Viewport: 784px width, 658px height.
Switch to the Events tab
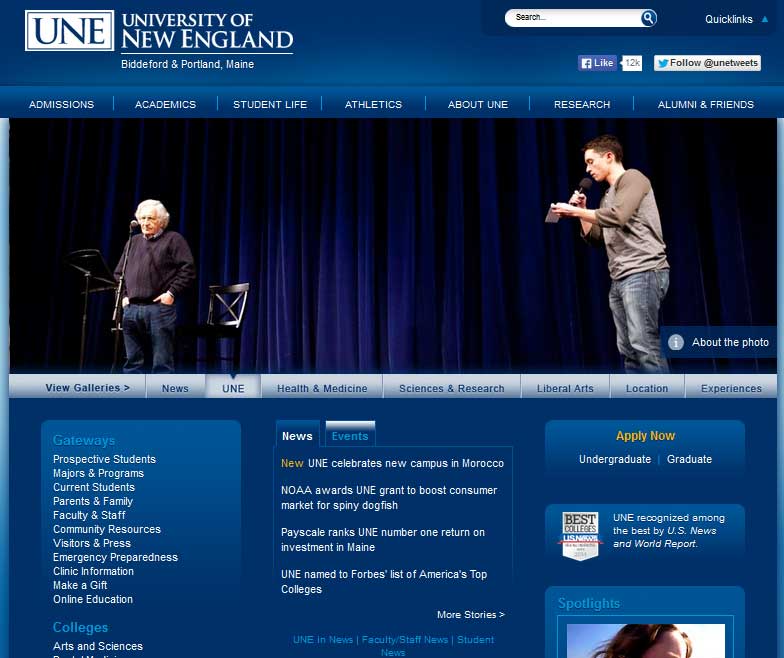pyautogui.click(x=350, y=436)
